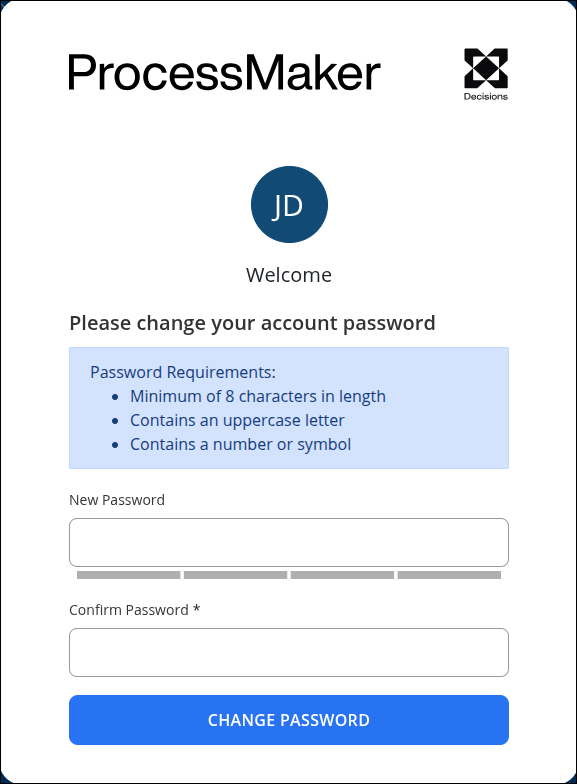Viewport: 577px width, 784px height.
Task: Focus the Confirm Password field
Action: [289, 652]
